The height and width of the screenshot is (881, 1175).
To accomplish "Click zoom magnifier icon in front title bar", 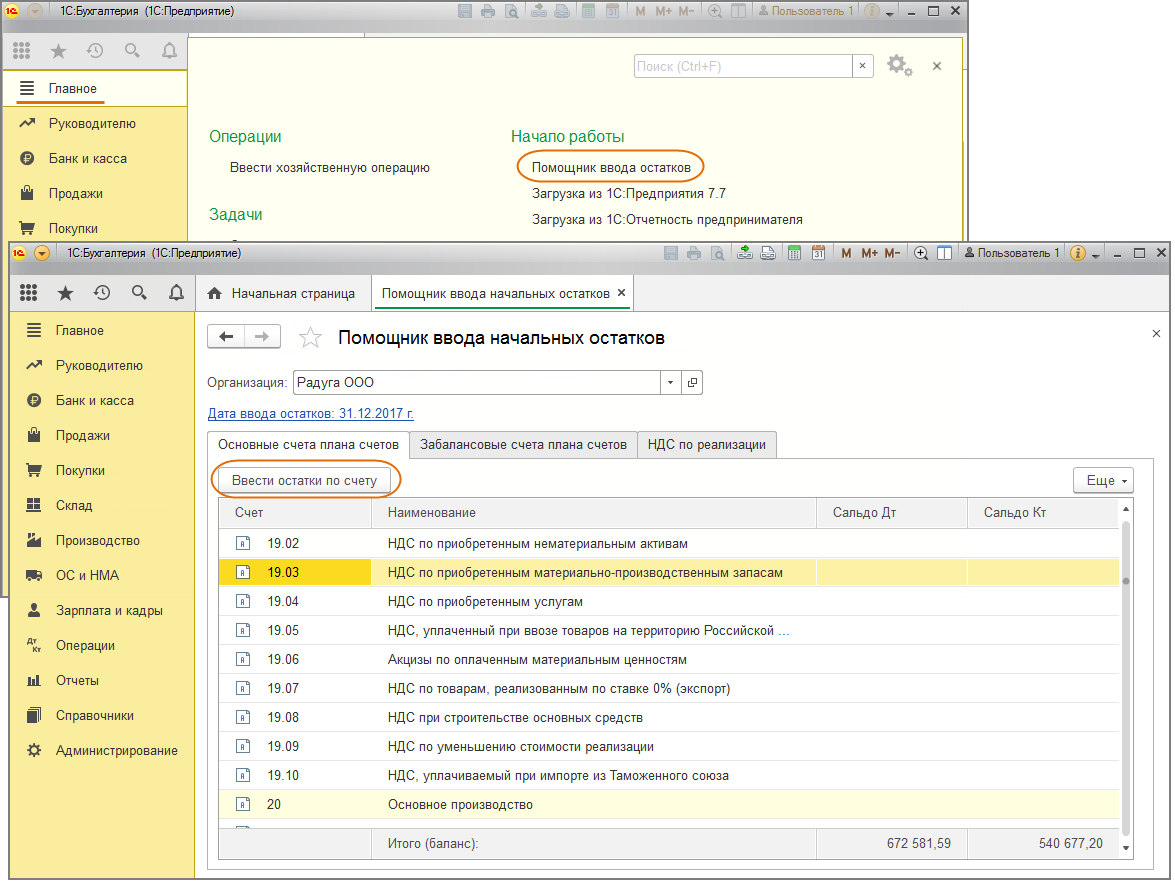I will pos(921,253).
